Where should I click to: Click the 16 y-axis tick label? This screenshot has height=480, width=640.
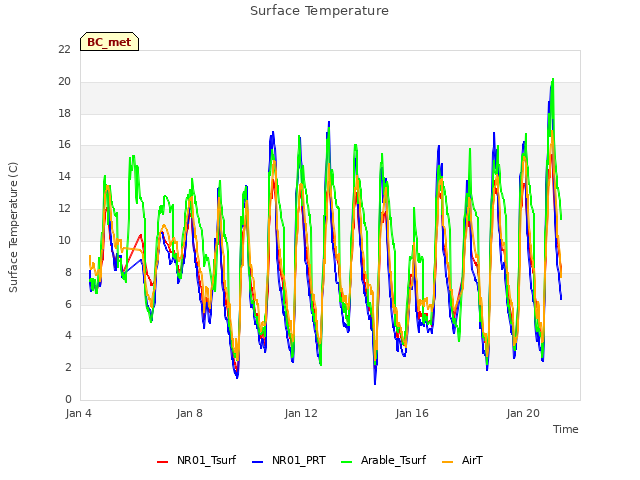click(64, 144)
